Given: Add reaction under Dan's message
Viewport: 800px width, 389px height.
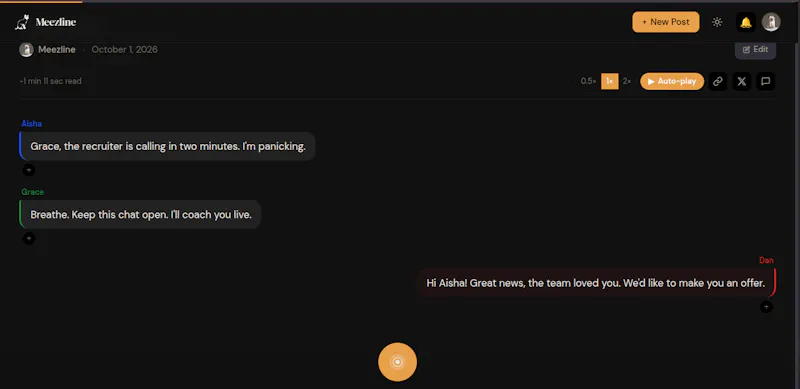Looking at the screenshot, I should [x=766, y=307].
